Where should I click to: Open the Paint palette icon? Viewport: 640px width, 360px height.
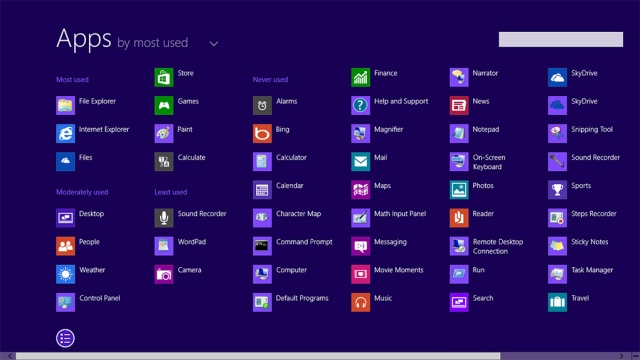click(x=164, y=133)
